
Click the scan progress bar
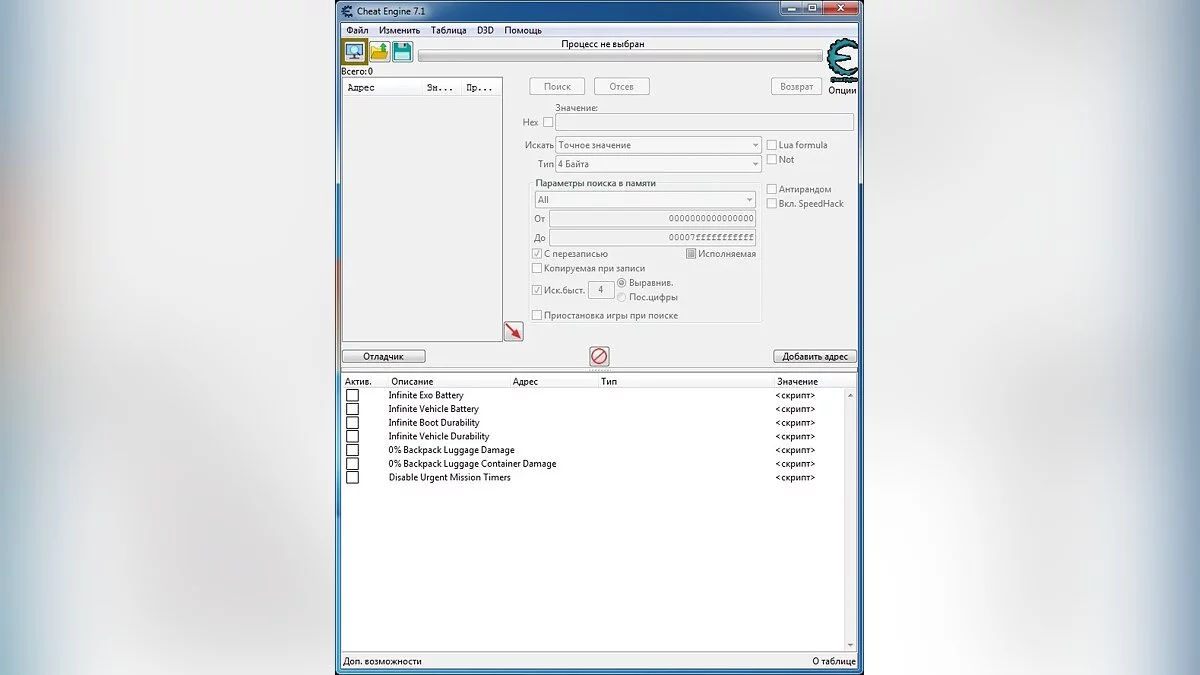(620, 57)
